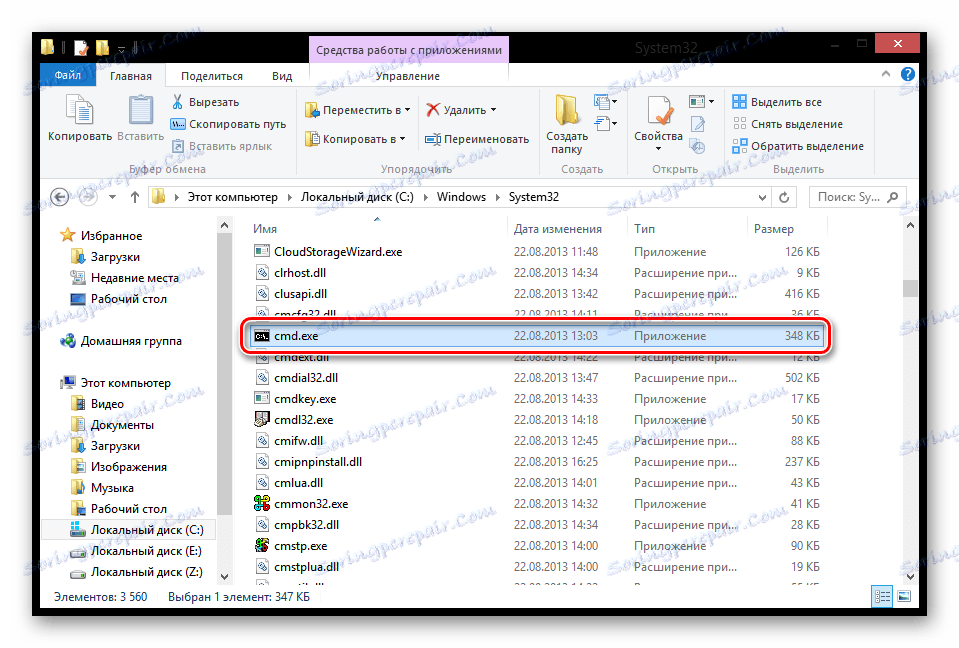959x648 pixels.
Task: Expand the New item dropdown in Create group
Action: coord(605,101)
